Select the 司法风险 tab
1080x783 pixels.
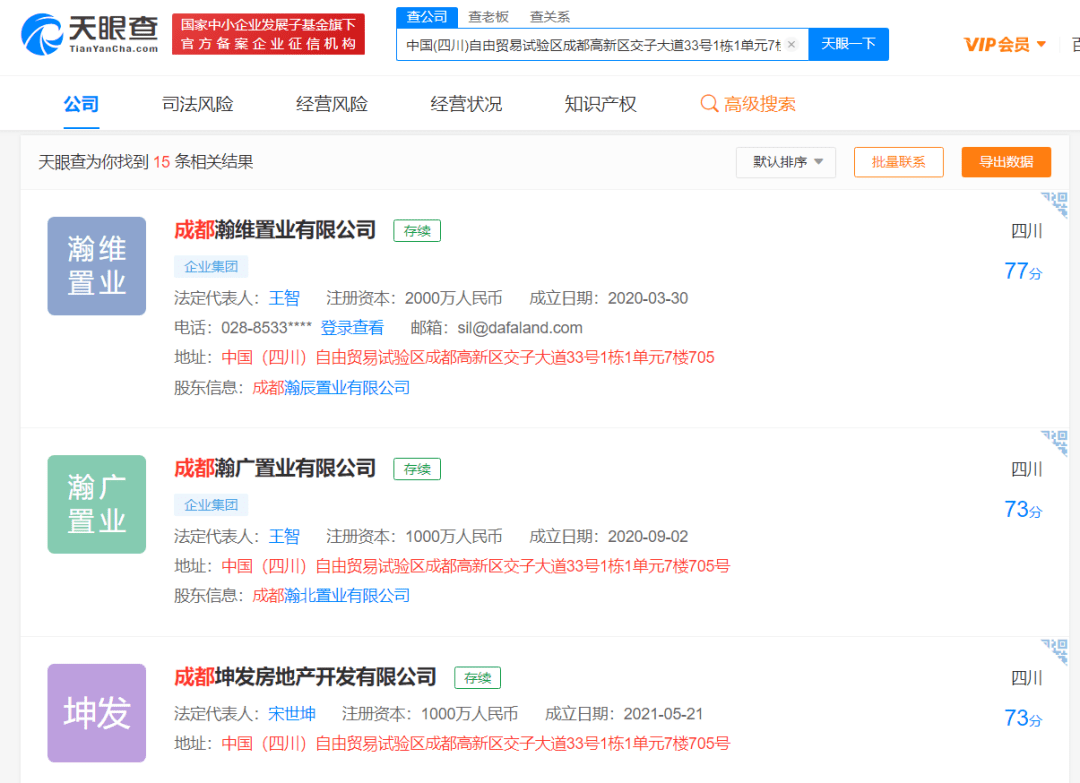click(x=198, y=104)
